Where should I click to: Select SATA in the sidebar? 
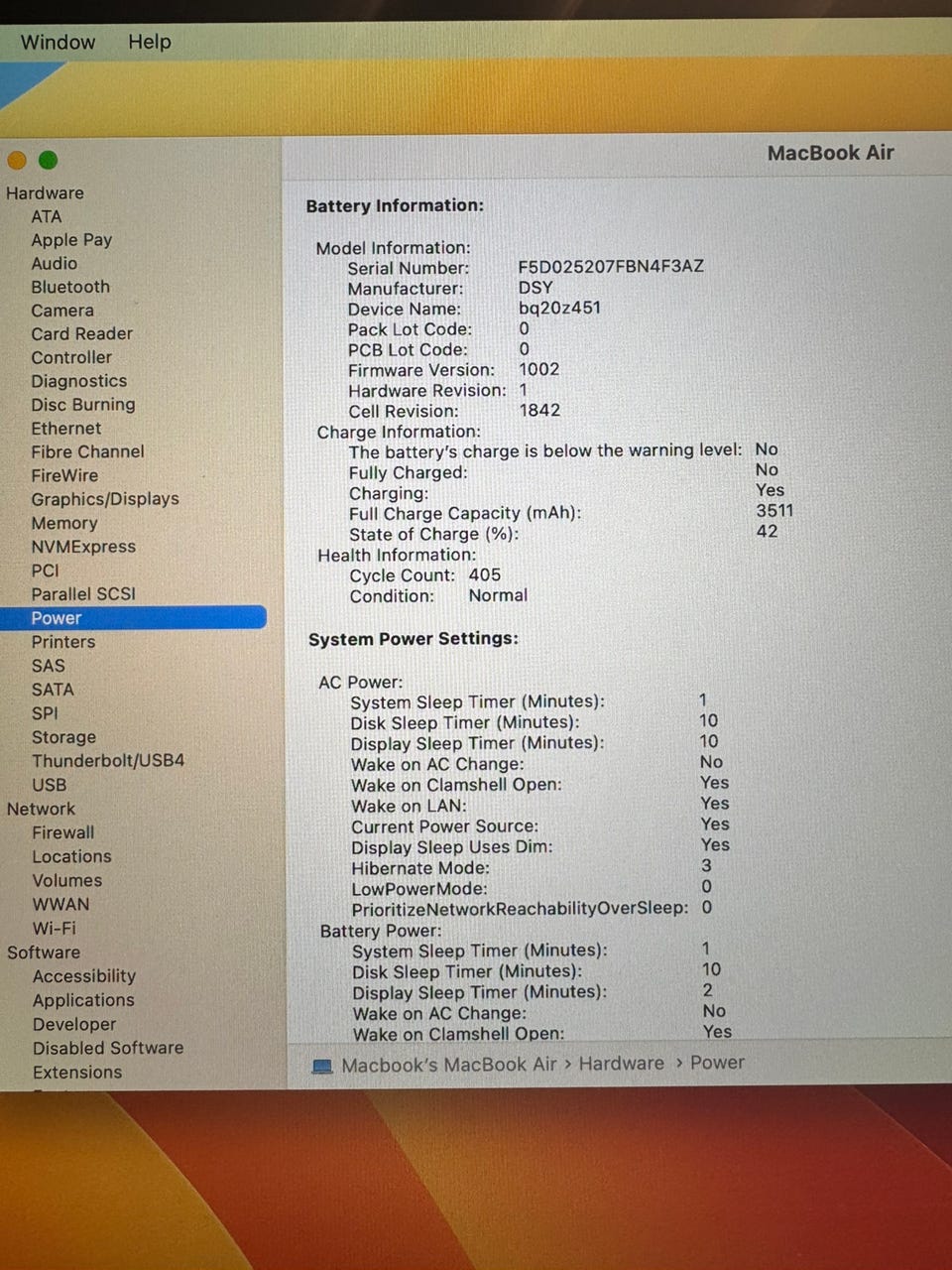pyautogui.click(x=53, y=690)
